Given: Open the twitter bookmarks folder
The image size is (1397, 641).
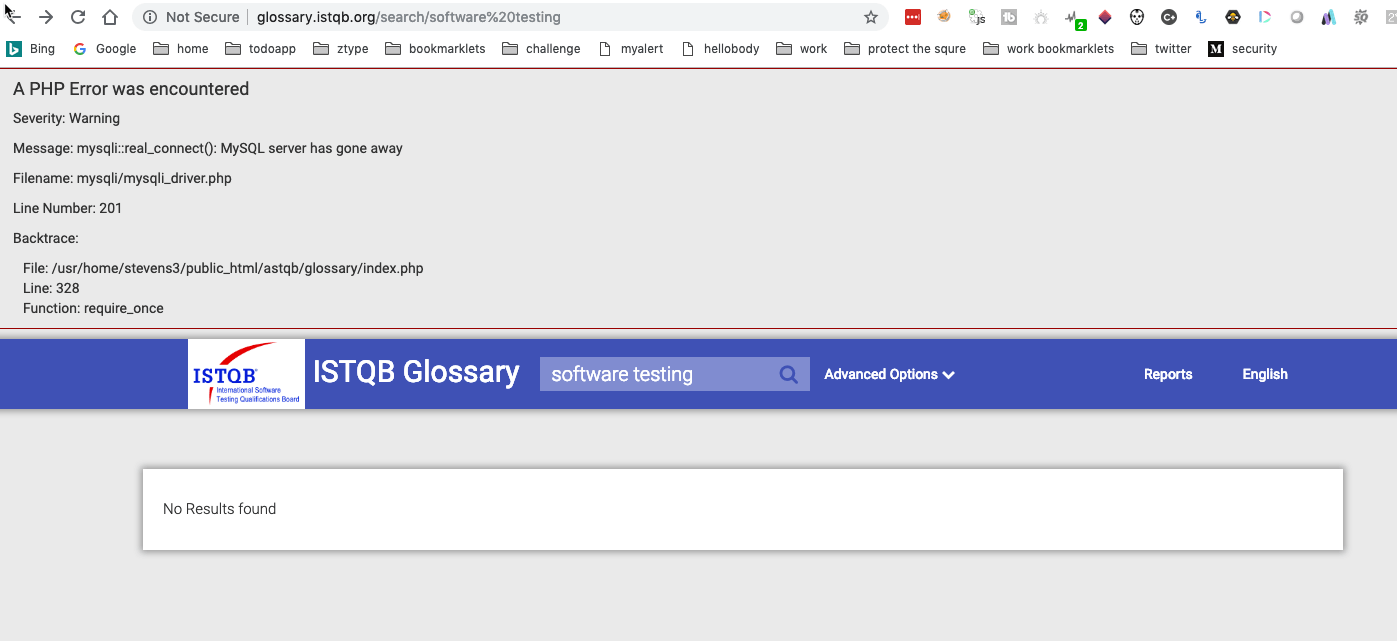Looking at the screenshot, I should [x=1161, y=48].
